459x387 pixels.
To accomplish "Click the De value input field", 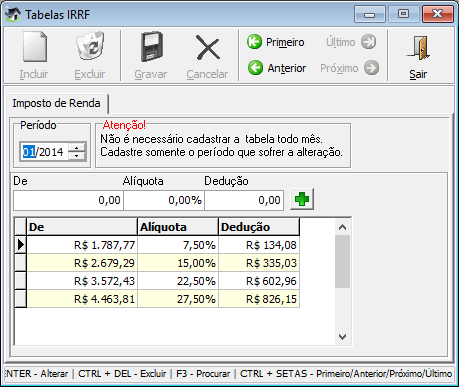I will [x=68, y=200].
